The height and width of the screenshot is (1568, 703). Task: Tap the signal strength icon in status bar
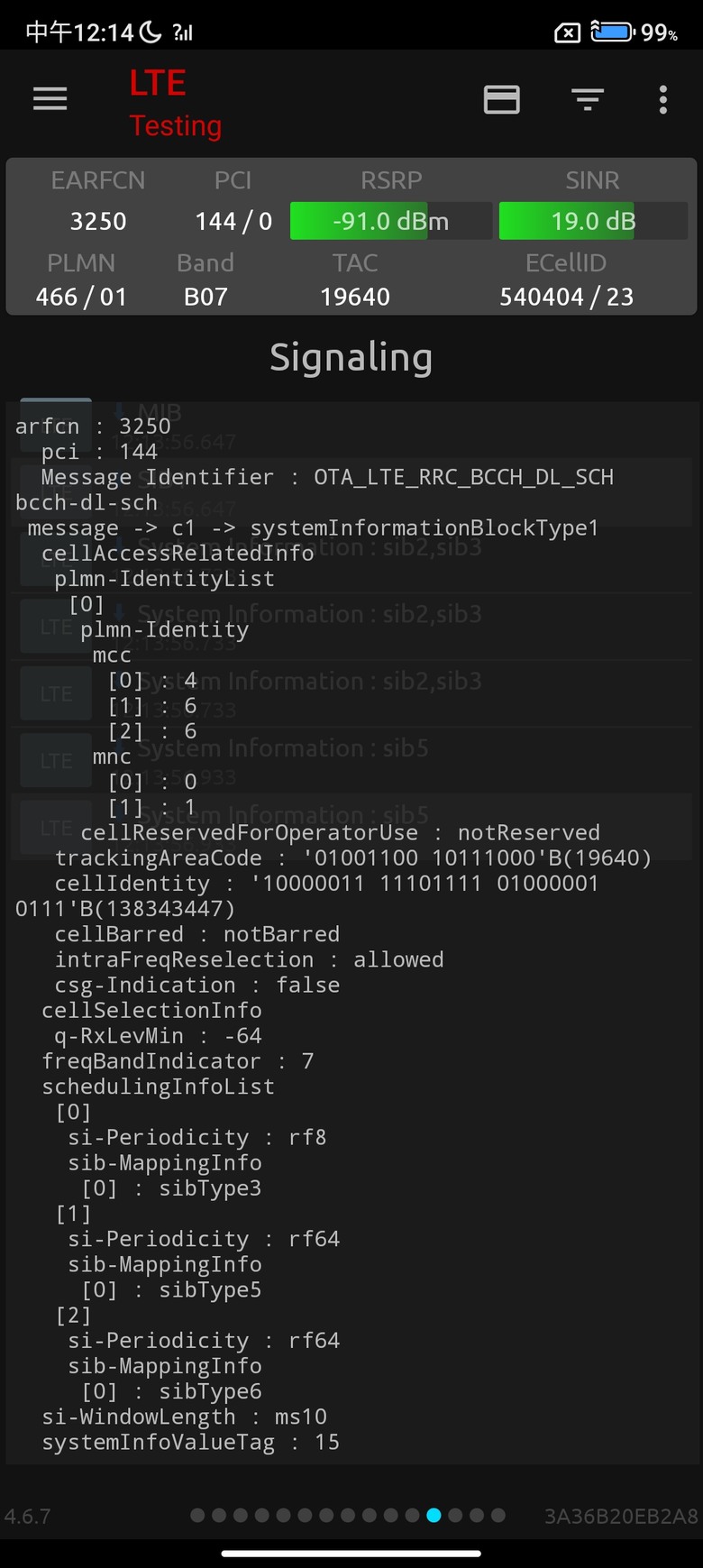pos(183,32)
